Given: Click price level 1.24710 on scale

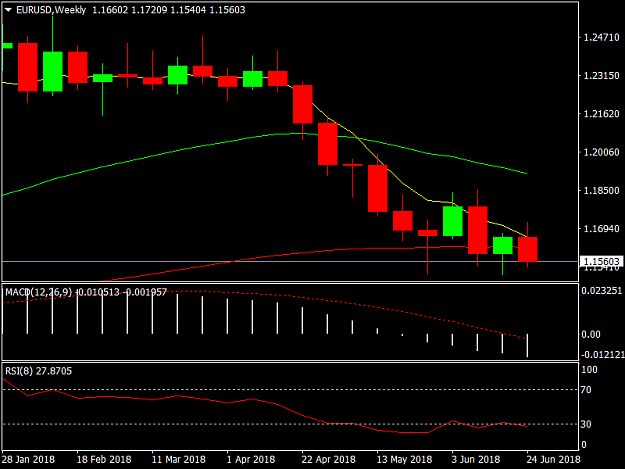Looking at the screenshot, I should point(601,37).
